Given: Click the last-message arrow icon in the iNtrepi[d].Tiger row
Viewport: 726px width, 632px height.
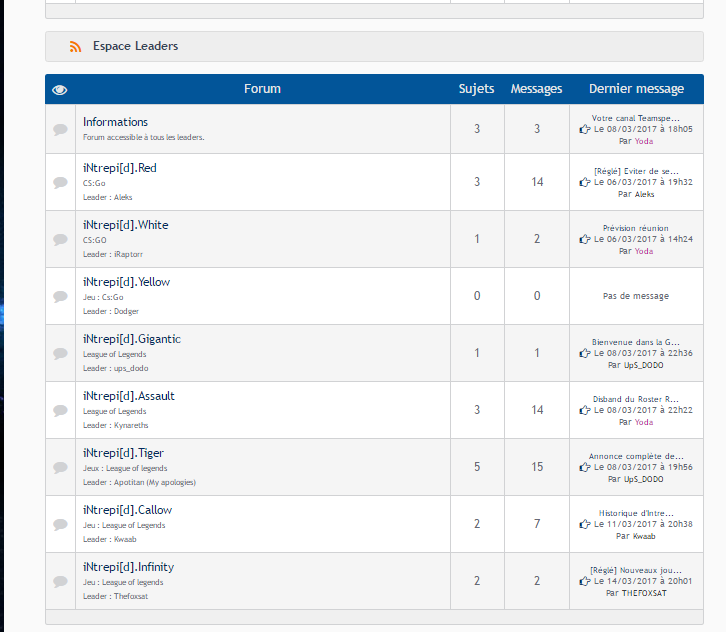Looking at the screenshot, I should tap(584, 467).
